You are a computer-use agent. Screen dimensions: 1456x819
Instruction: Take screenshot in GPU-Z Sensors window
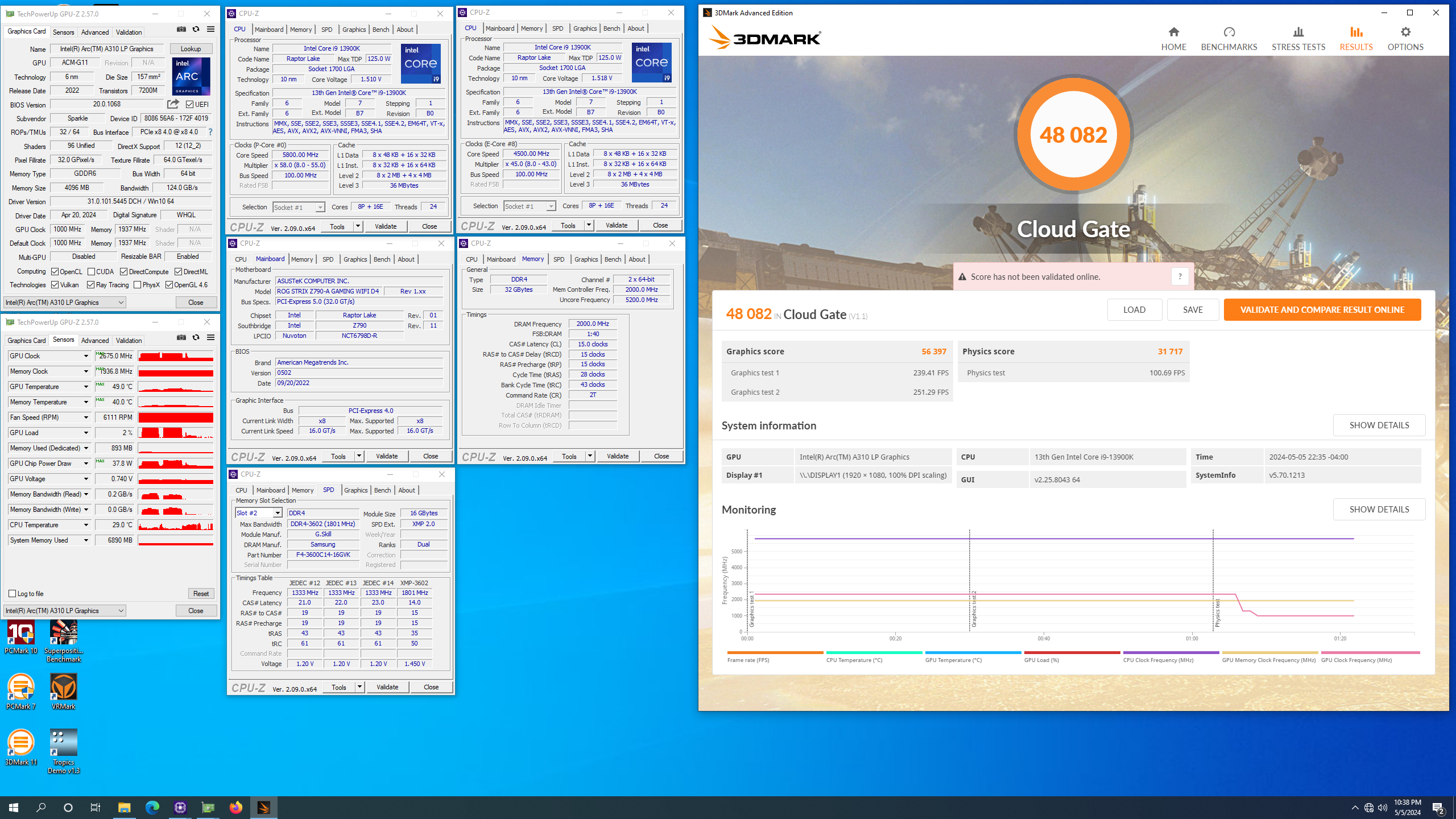(x=181, y=337)
